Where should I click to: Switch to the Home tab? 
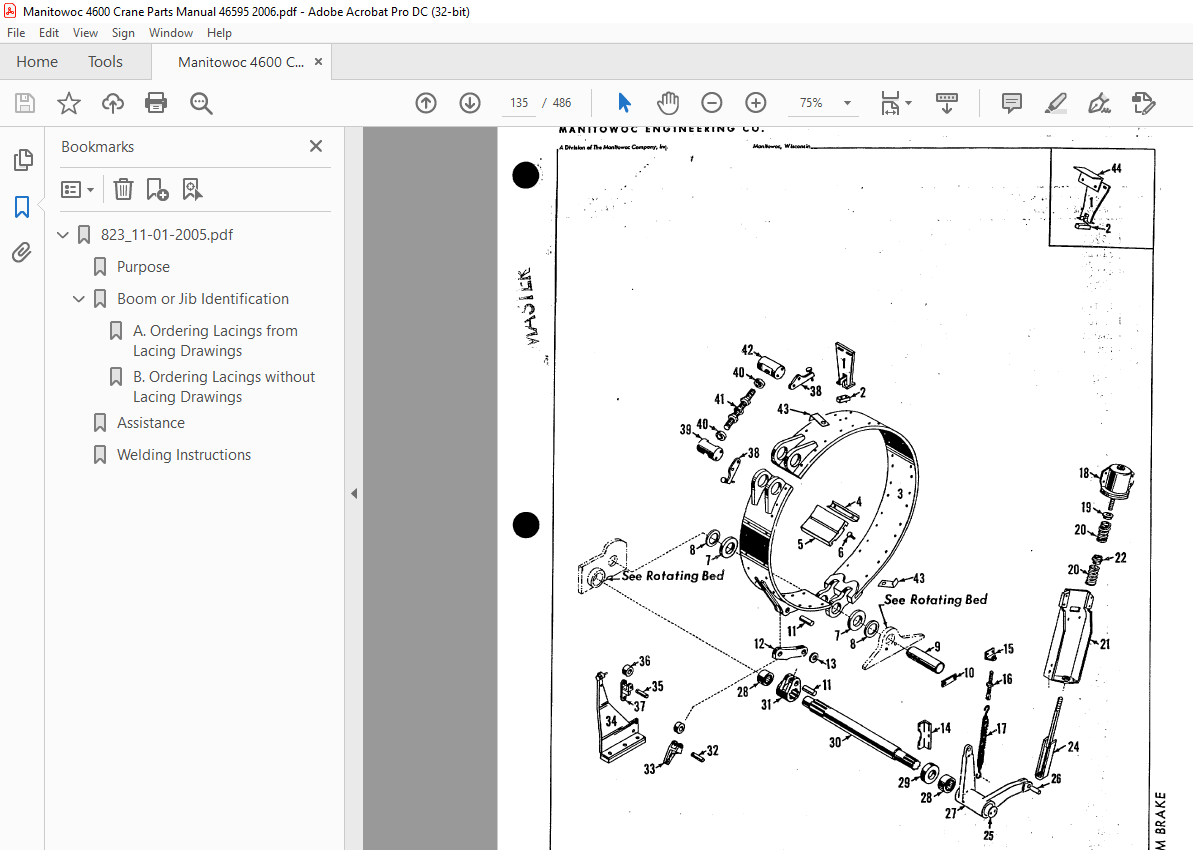pos(37,62)
